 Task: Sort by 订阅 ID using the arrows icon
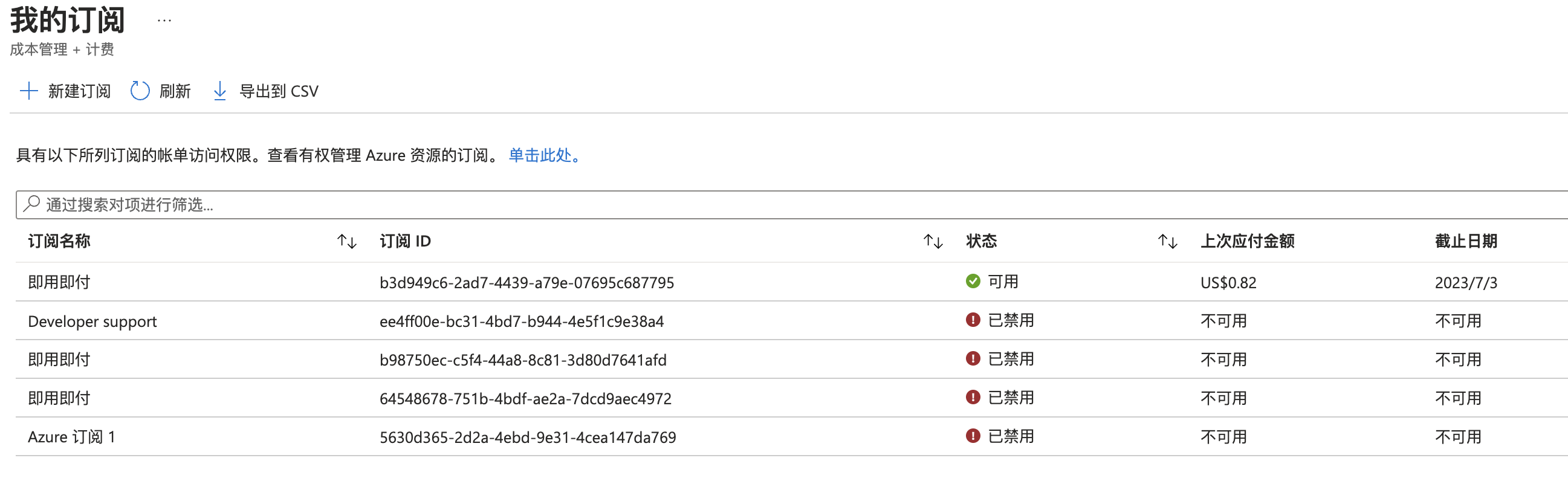click(933, 242)
